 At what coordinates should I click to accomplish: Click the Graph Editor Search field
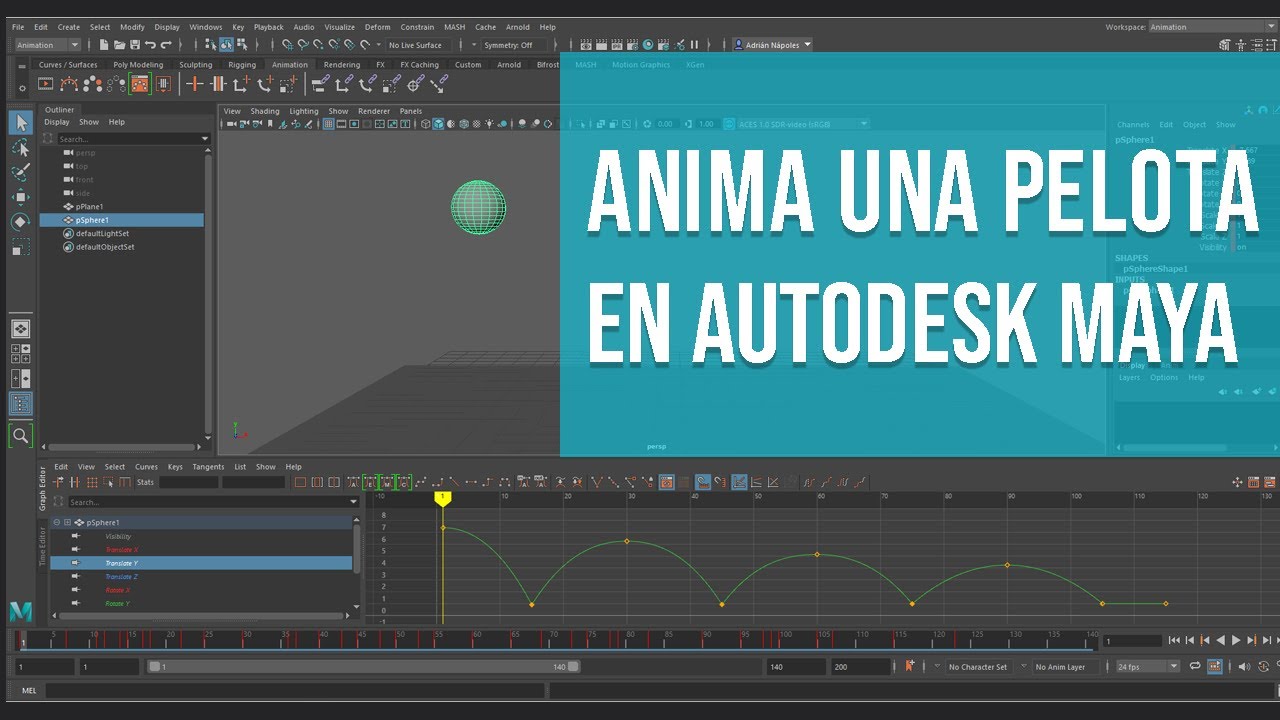pyautogui.click(x=213, y=502)
